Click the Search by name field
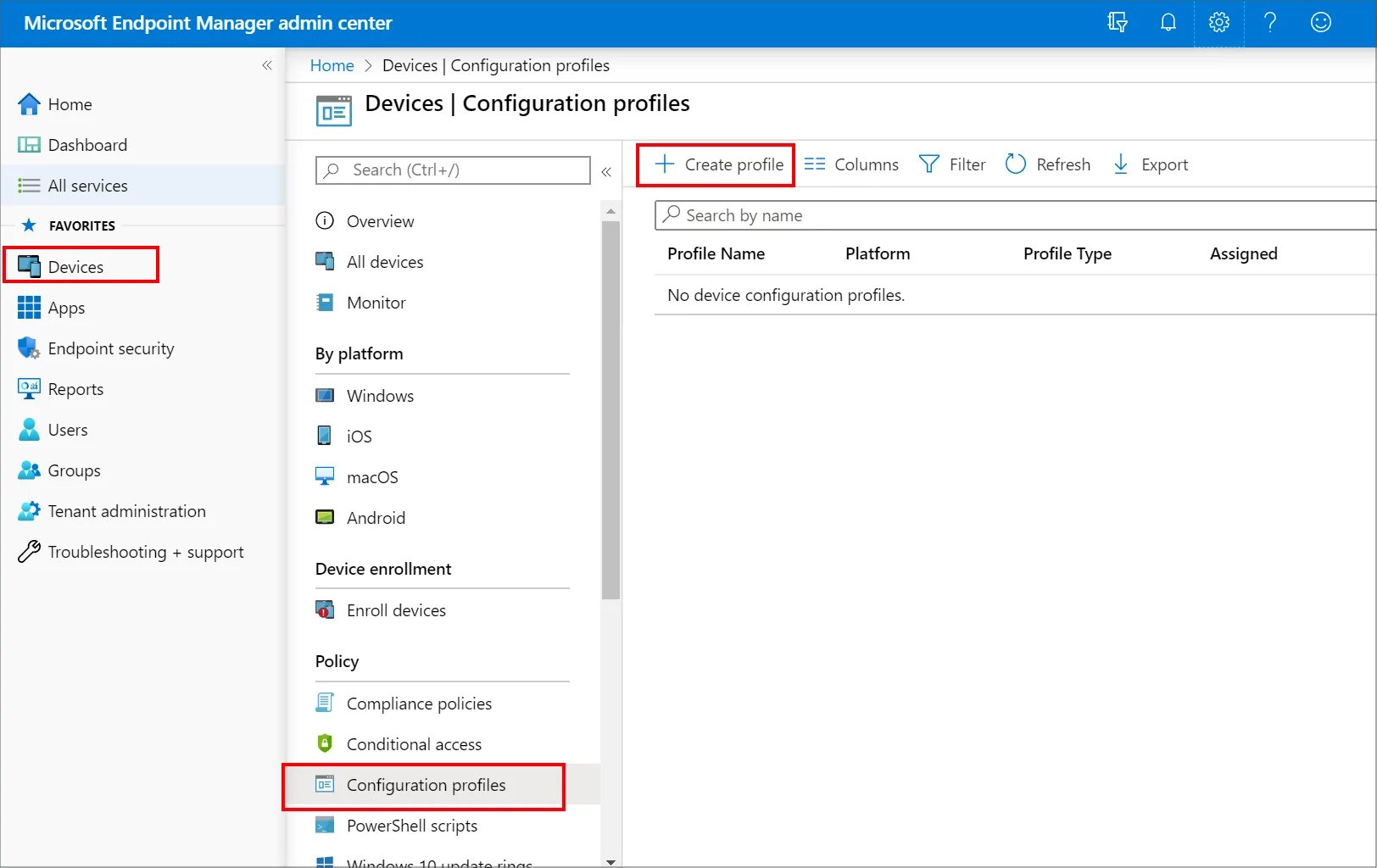The image size is (1377, 868). [1015, 215]
